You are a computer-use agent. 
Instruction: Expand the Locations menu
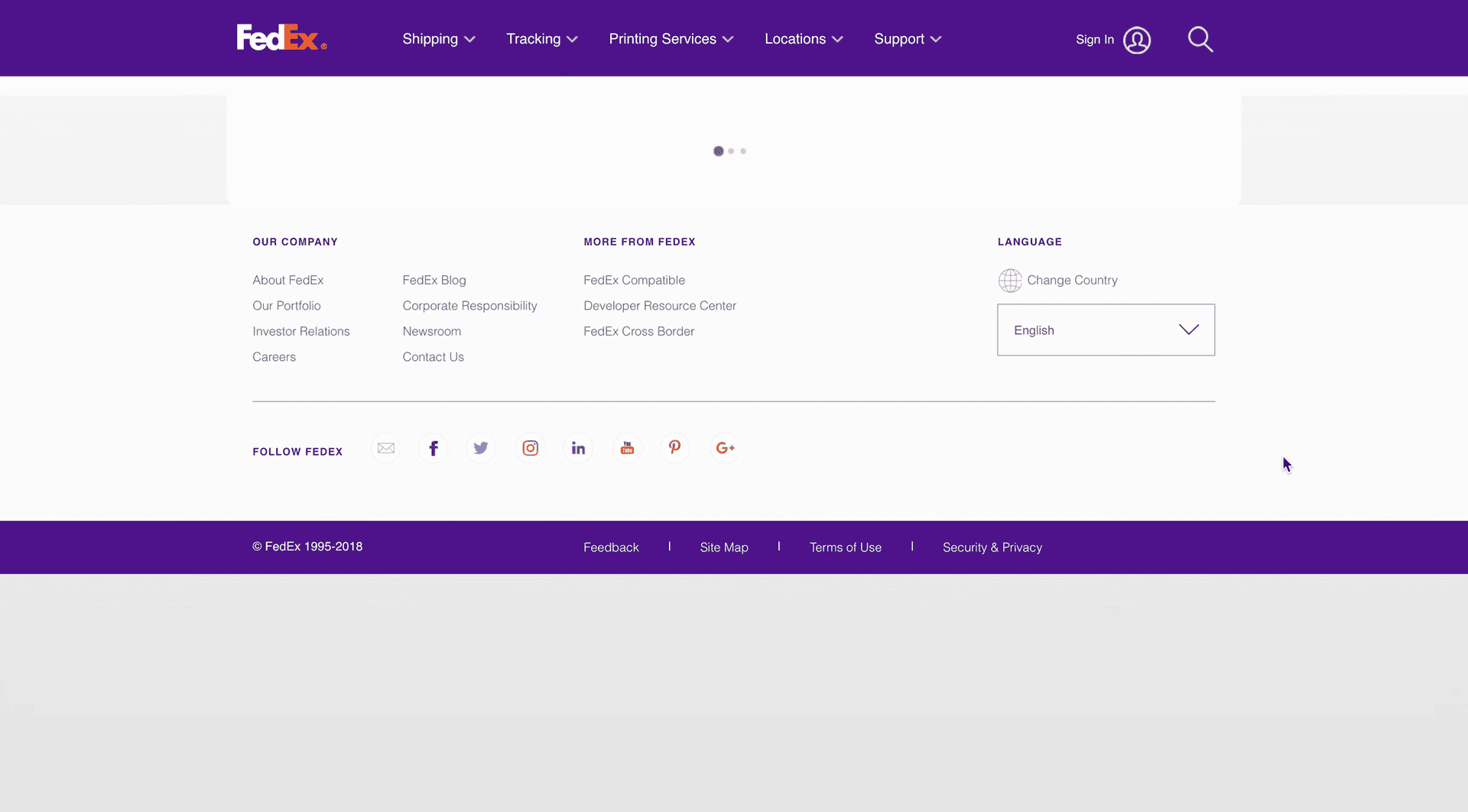[804, 39]
